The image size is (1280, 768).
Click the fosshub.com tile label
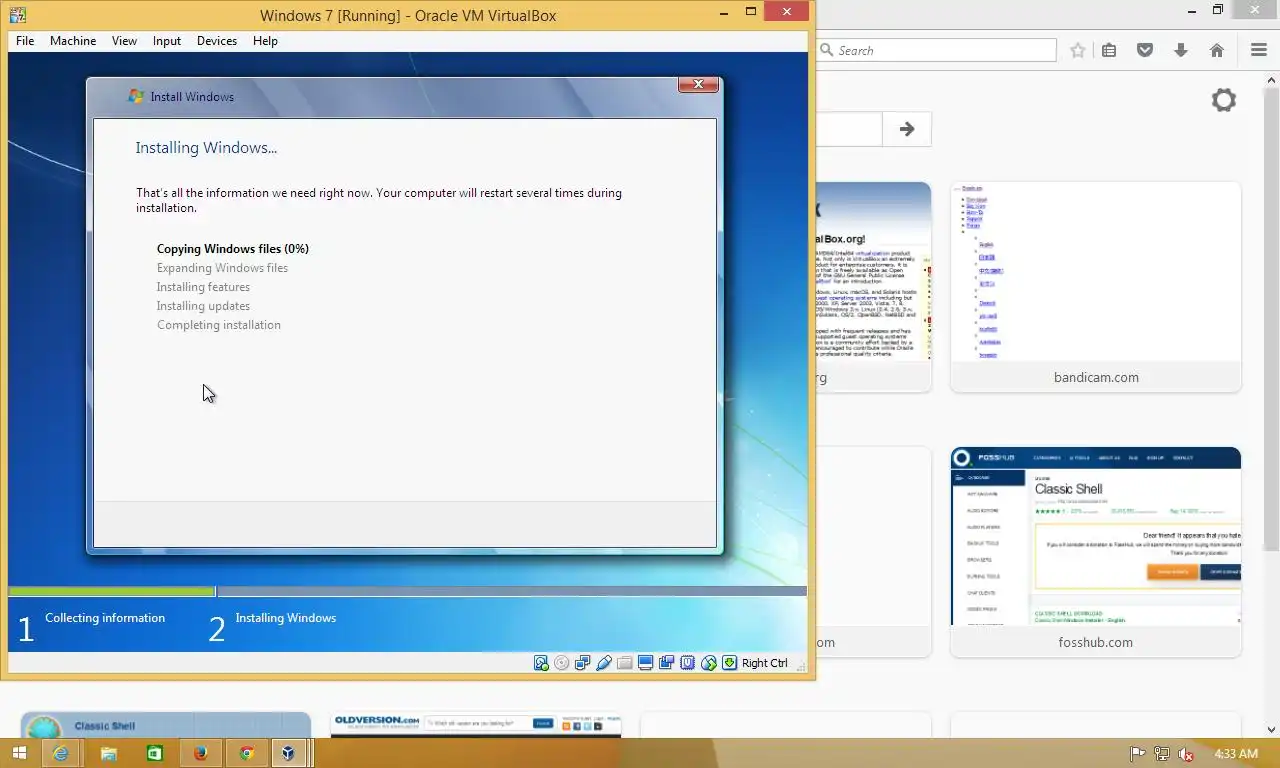coord(1096,643)
